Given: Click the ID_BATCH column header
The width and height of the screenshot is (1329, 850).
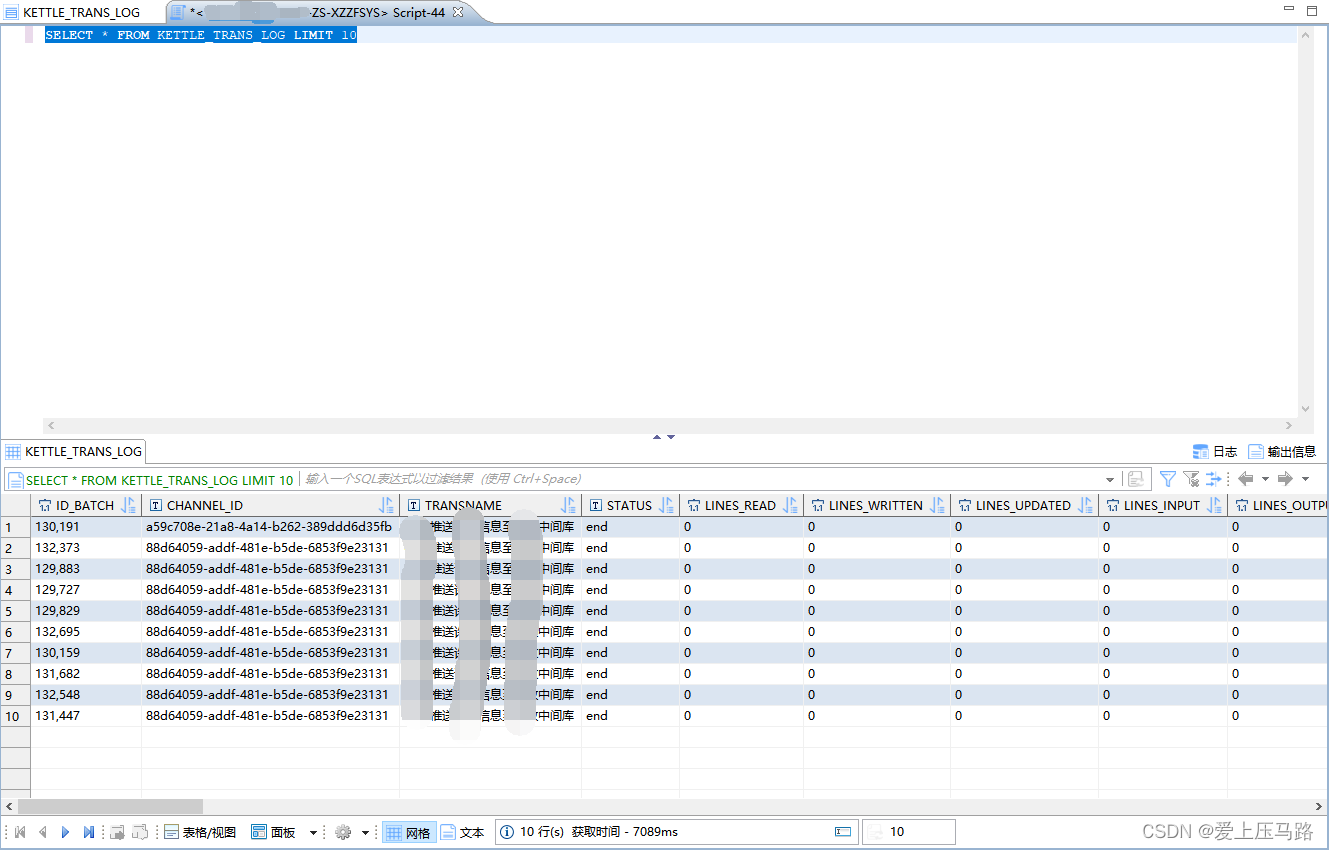Looking at the screenshot, I should coord(85,505).
